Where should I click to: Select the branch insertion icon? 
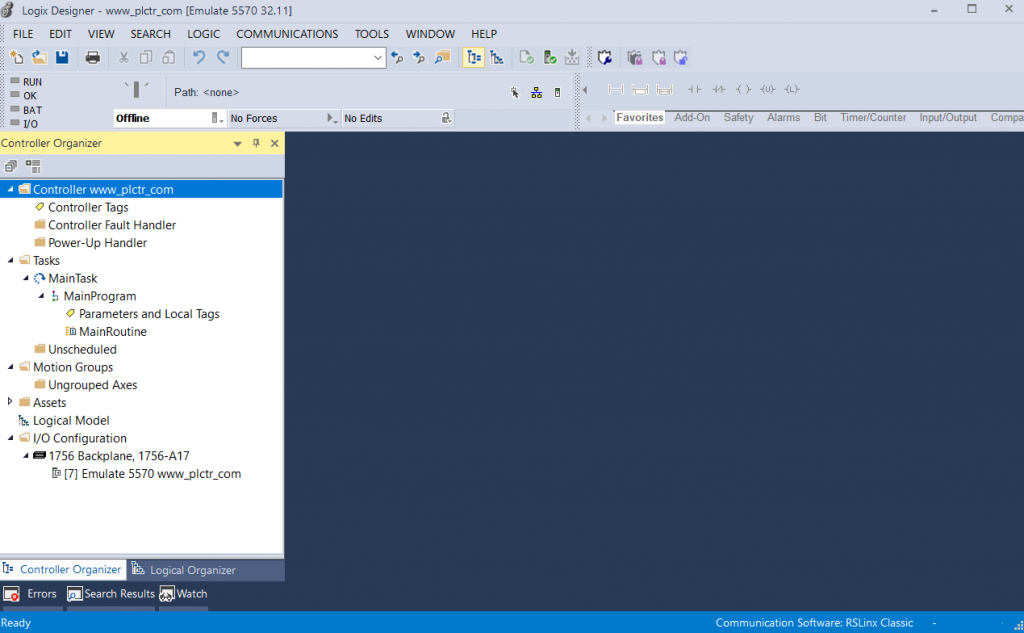(x=640, y=89)
